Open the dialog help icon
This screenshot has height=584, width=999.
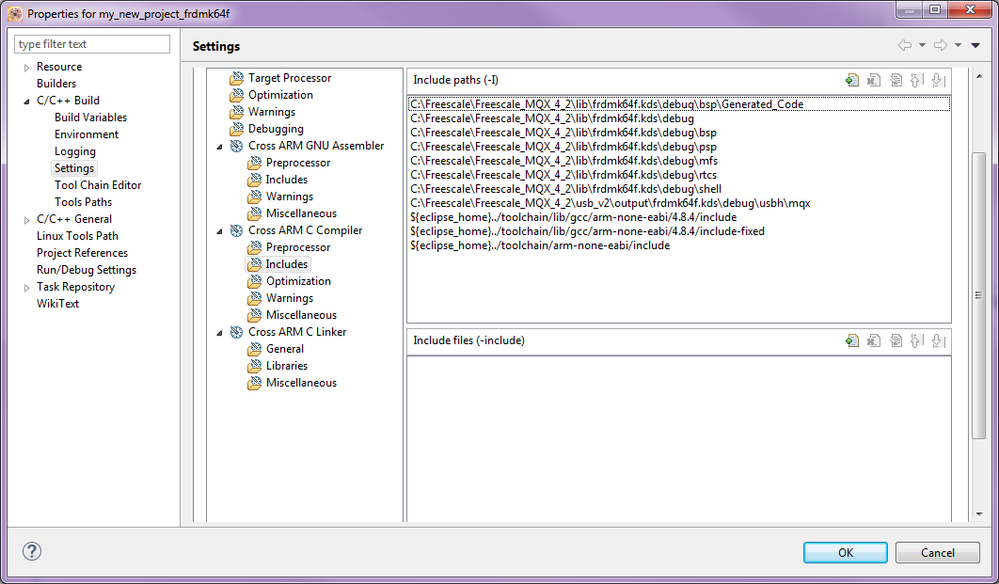[x=32, y=551]
